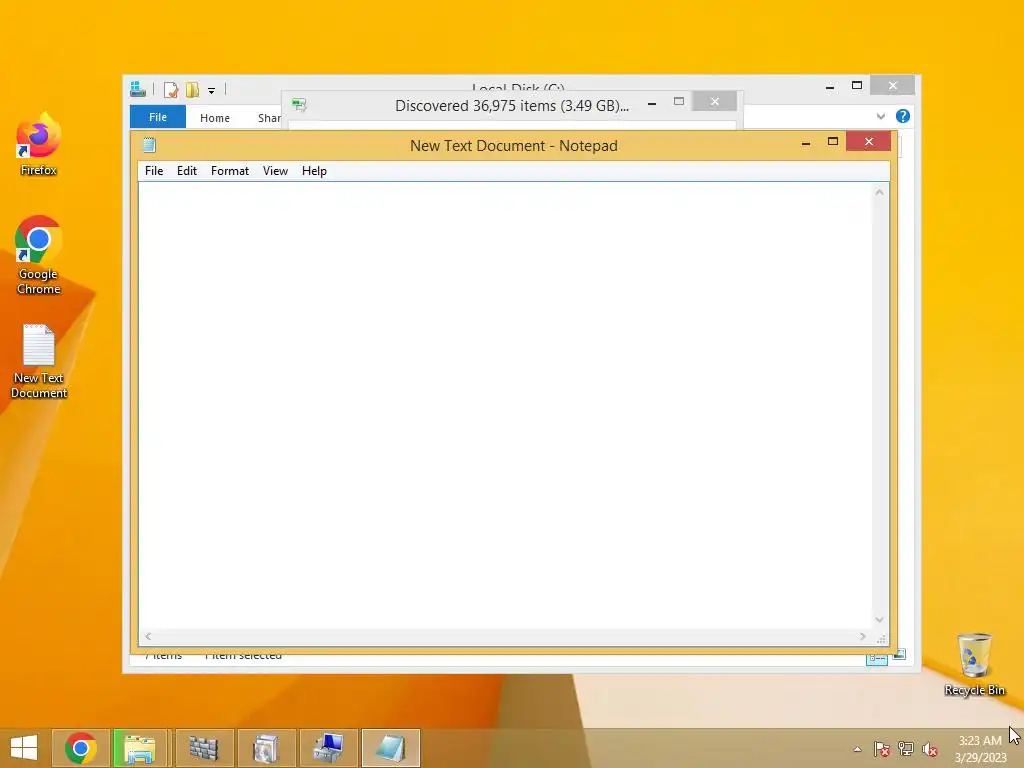
Task: Click Chrome icon on the taskbar
Action: [x=80, y=748]
